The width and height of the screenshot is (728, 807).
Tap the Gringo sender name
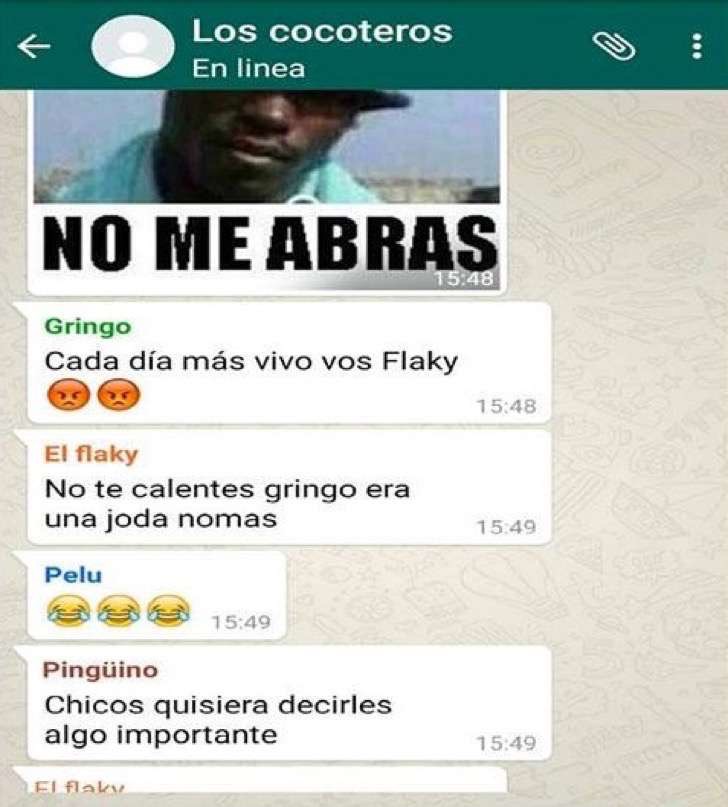(87, 326)
